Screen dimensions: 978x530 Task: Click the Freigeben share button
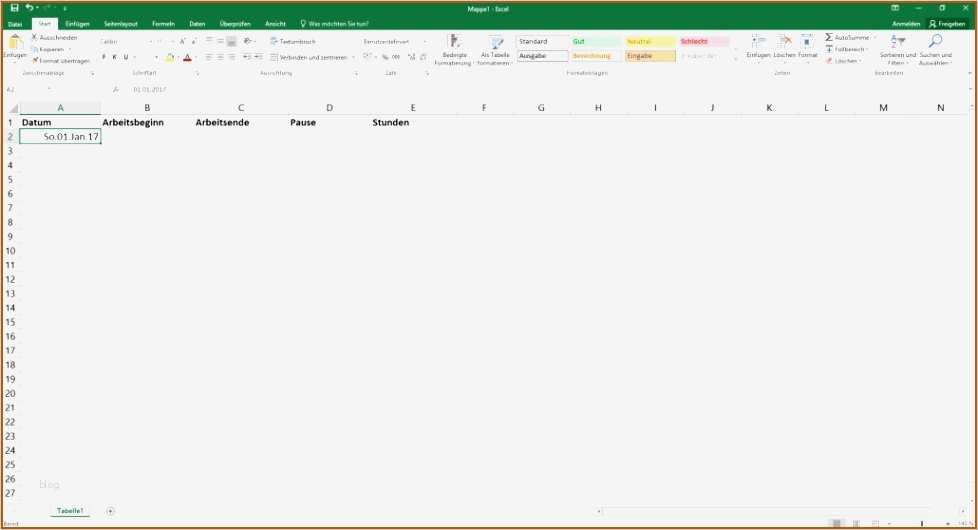click(x=947, y=24)
